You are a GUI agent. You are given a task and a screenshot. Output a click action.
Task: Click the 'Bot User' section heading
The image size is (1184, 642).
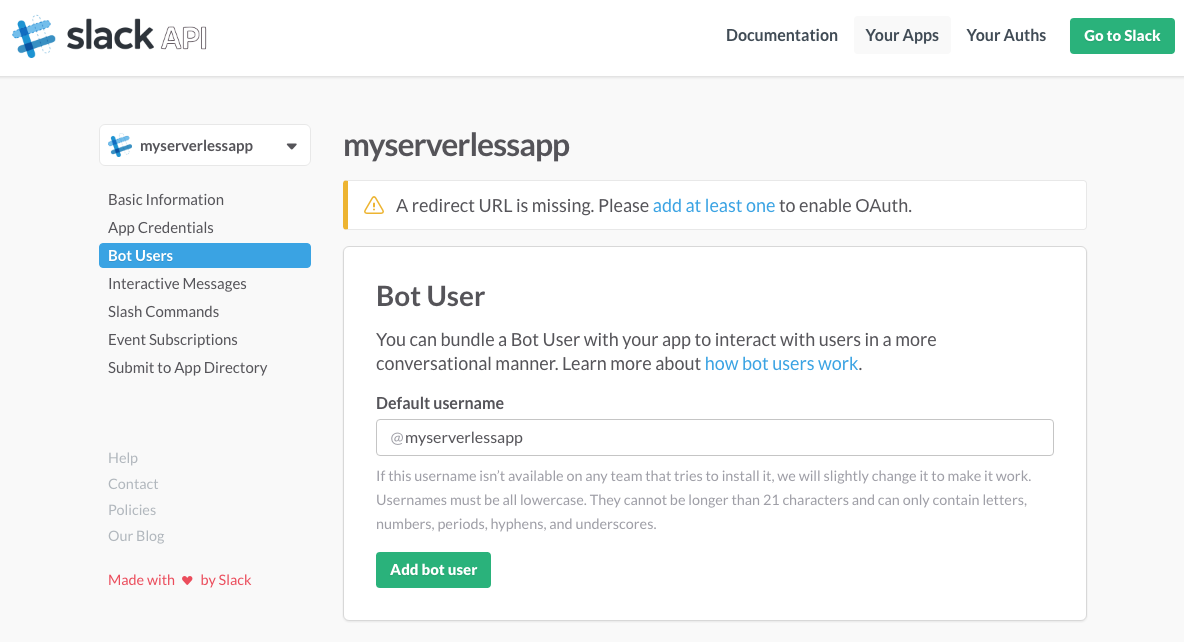[x=430, y=296]
